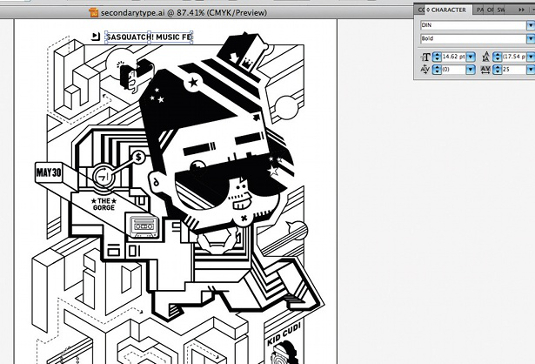Click the tracking stepper arrows
535x364 pixels.
pos(497,70)
